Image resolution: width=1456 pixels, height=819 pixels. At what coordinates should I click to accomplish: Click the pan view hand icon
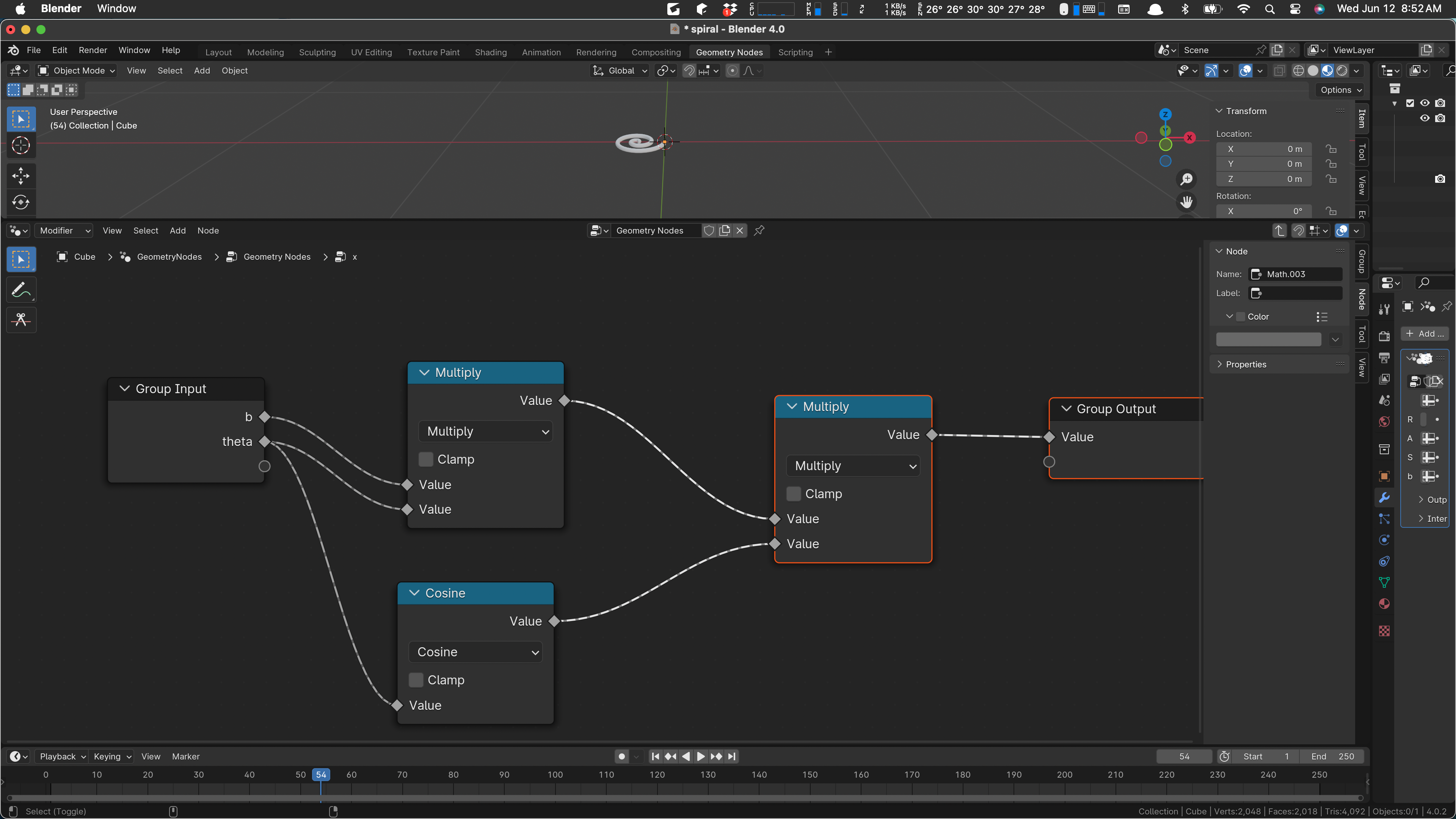[1186, 202]
